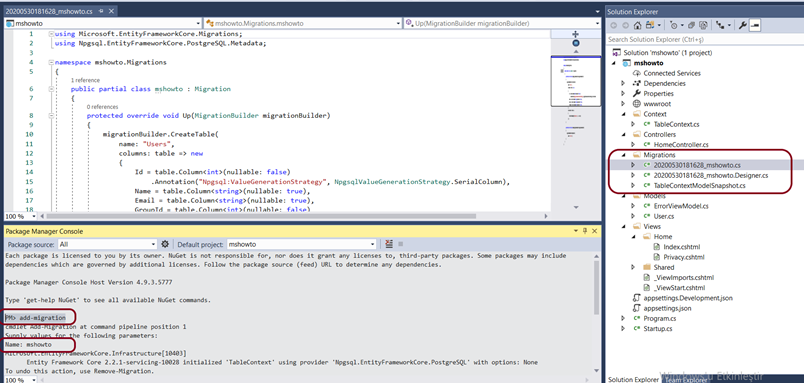Collapse the Controllers folder
Viewport: 804px width, 383px height.
pyautogui.click(x=624, y=134)
